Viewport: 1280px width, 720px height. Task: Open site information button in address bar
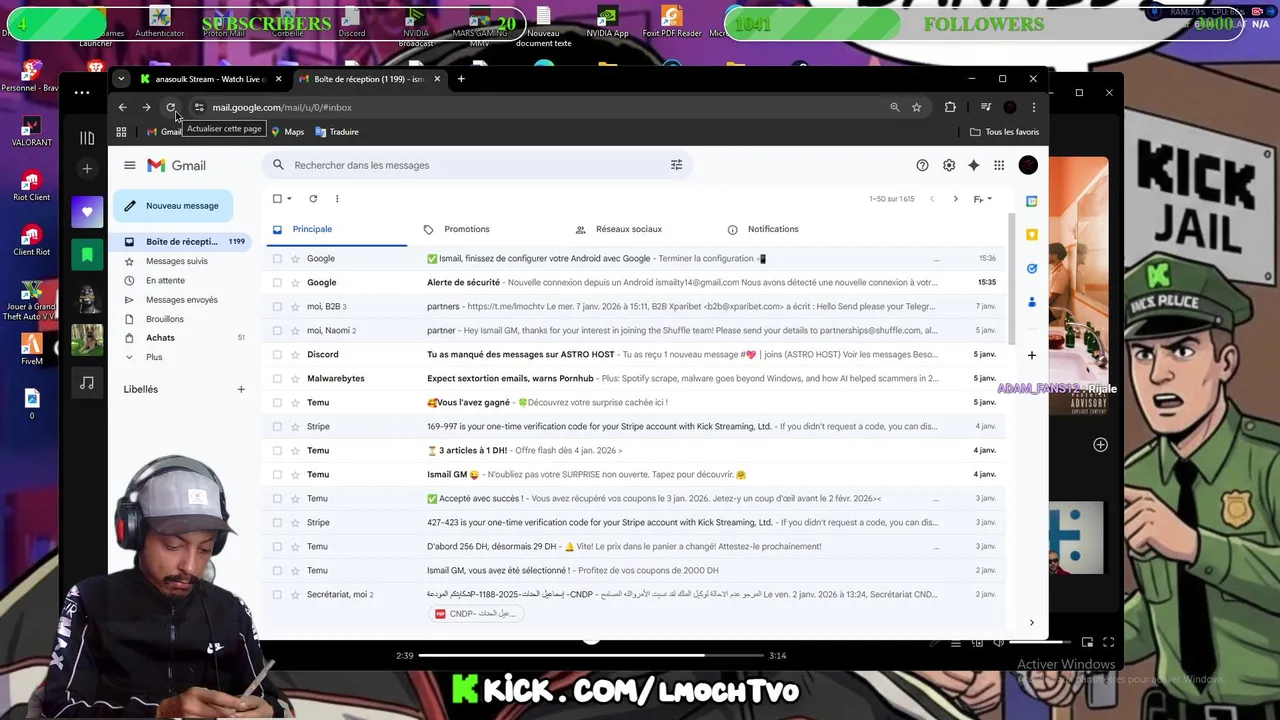[199, 107]
